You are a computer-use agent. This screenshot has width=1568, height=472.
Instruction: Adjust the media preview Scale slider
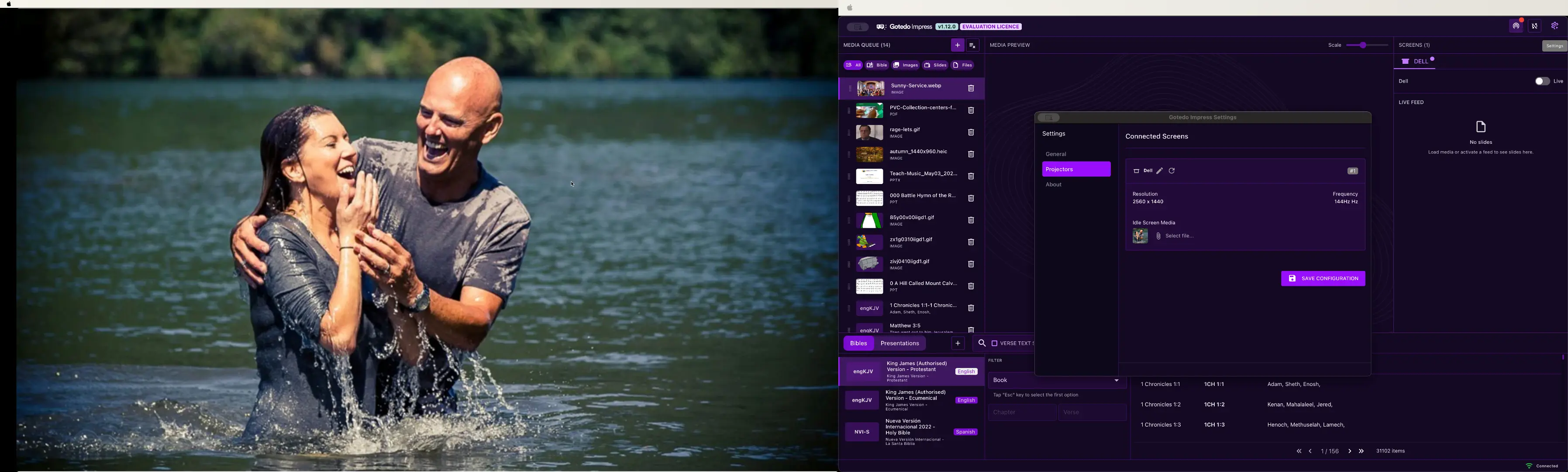click(x=1367, y=46)
